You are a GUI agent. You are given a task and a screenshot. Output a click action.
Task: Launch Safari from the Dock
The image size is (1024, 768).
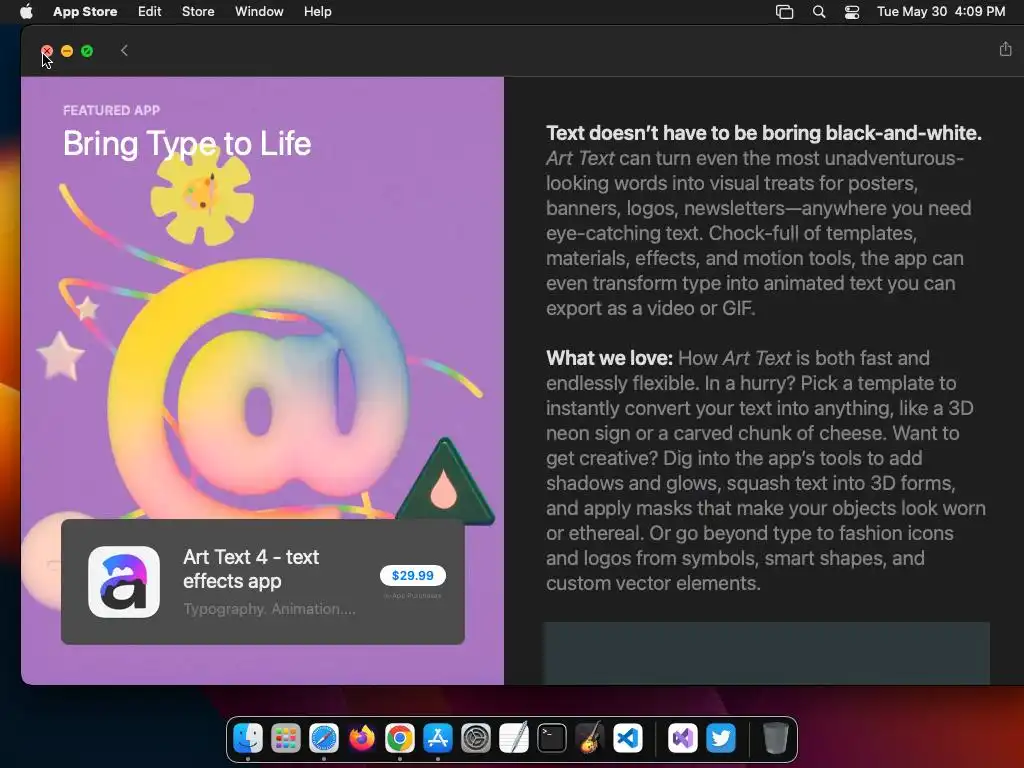coord(324,739)
